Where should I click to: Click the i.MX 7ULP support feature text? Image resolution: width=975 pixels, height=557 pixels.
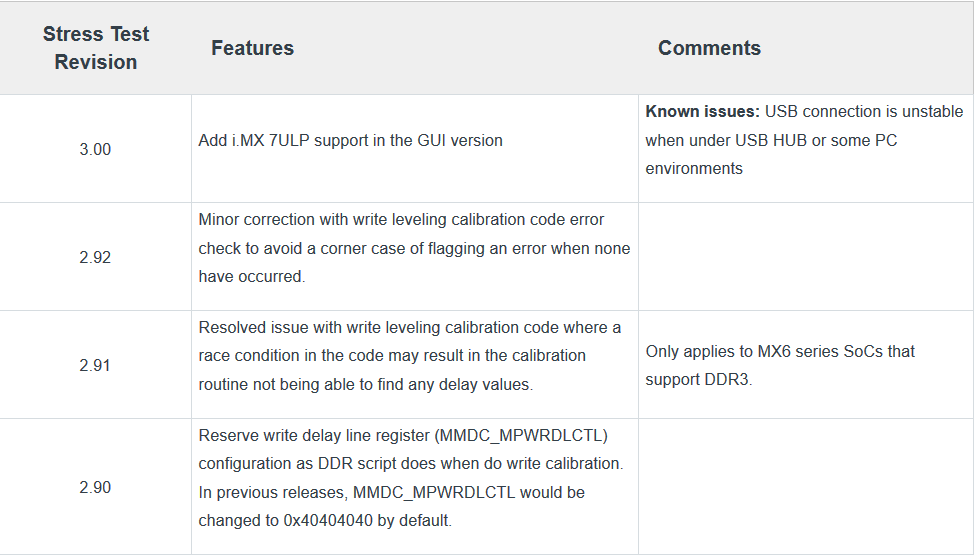pyautogui.click(x=350, y=140)
